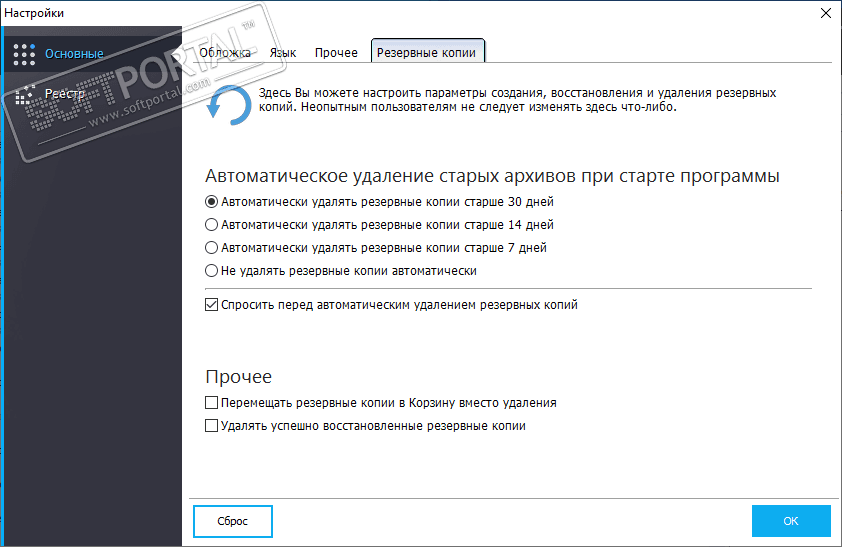The height and width of the screenshot is (547, 842).
Task: Switch to the Язык tab
Action: tap(282, 53)
